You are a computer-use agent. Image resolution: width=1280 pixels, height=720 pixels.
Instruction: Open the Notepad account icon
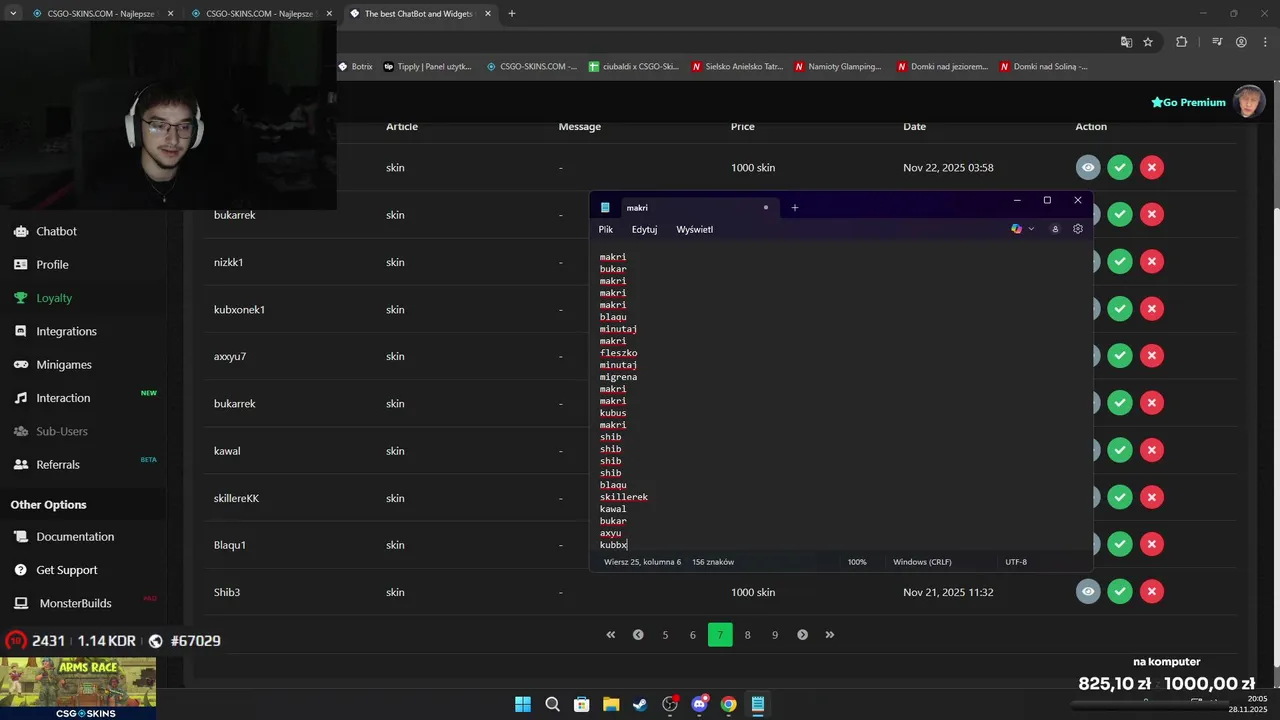tap(1055, 229)
